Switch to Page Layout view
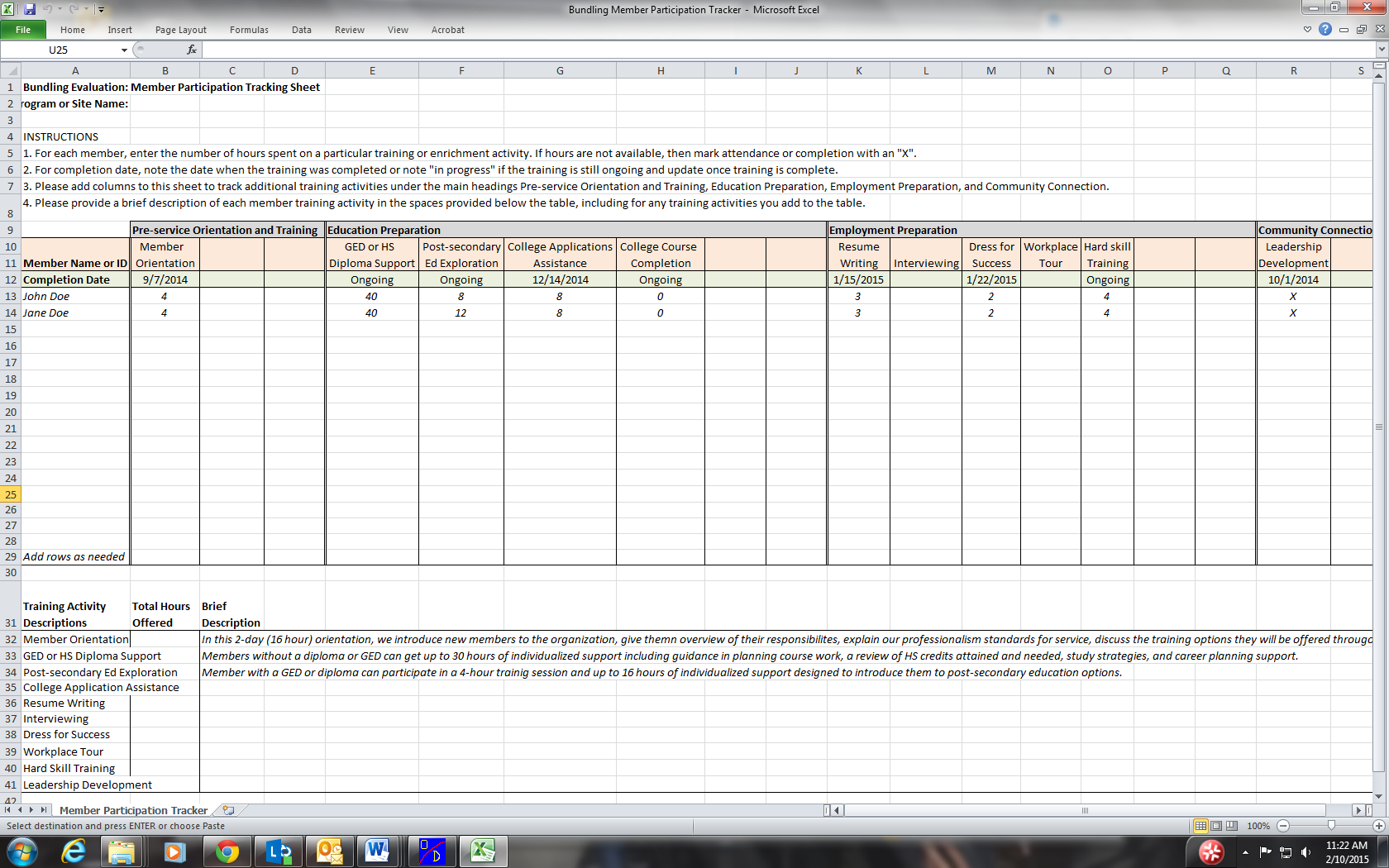The height and width of the screenshot is (868, 1389). coord(1216,826)
